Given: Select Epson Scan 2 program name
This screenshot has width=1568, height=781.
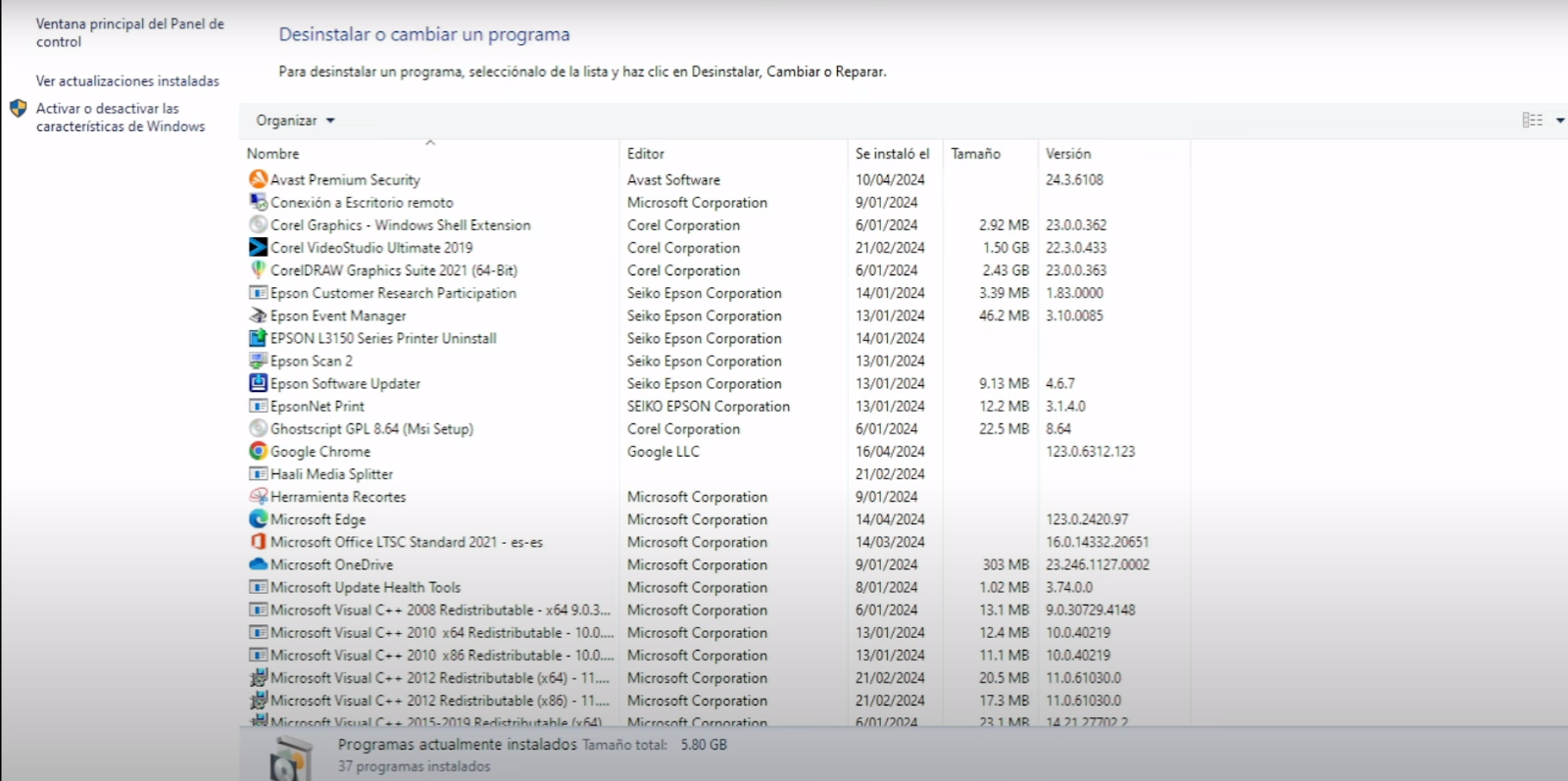Looking at the screenshot, I should 312,361.
